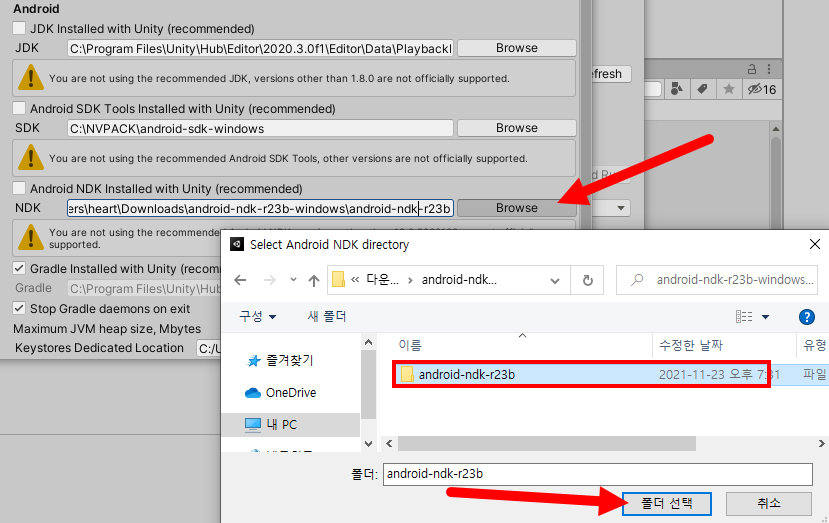829x523 pixels.
Task: Refresh the folder dialog listing
Action: [x=587, y=280]
